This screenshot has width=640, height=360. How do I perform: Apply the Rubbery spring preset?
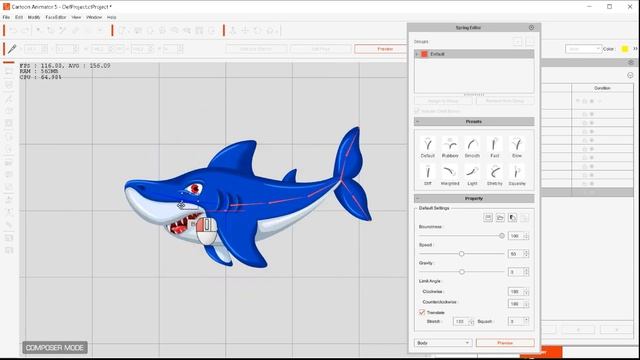(450, 147)
